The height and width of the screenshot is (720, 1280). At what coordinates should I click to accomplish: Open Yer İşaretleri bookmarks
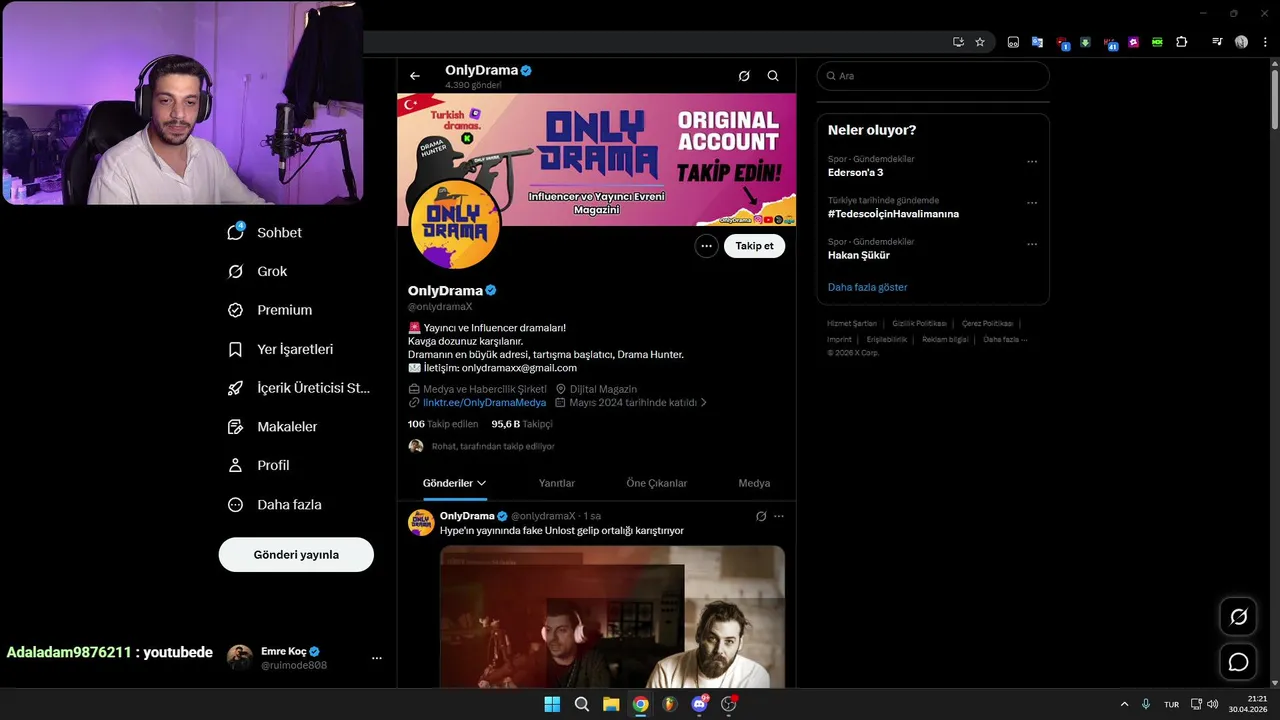[281, 349]
